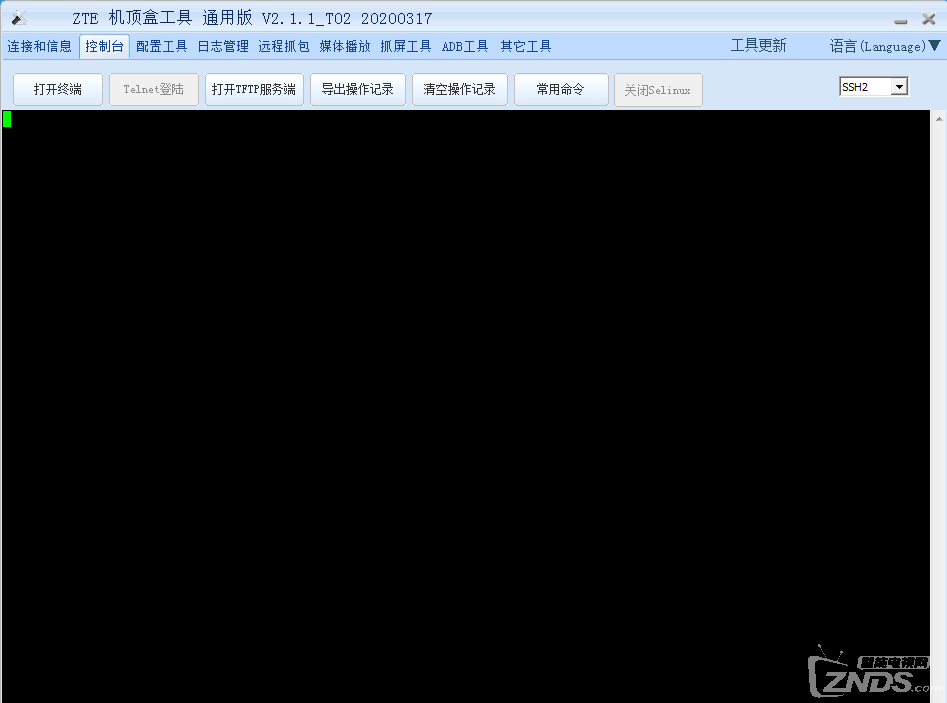
Task: Click the Telnet登陆 button
Action: [x=153, y=89]
